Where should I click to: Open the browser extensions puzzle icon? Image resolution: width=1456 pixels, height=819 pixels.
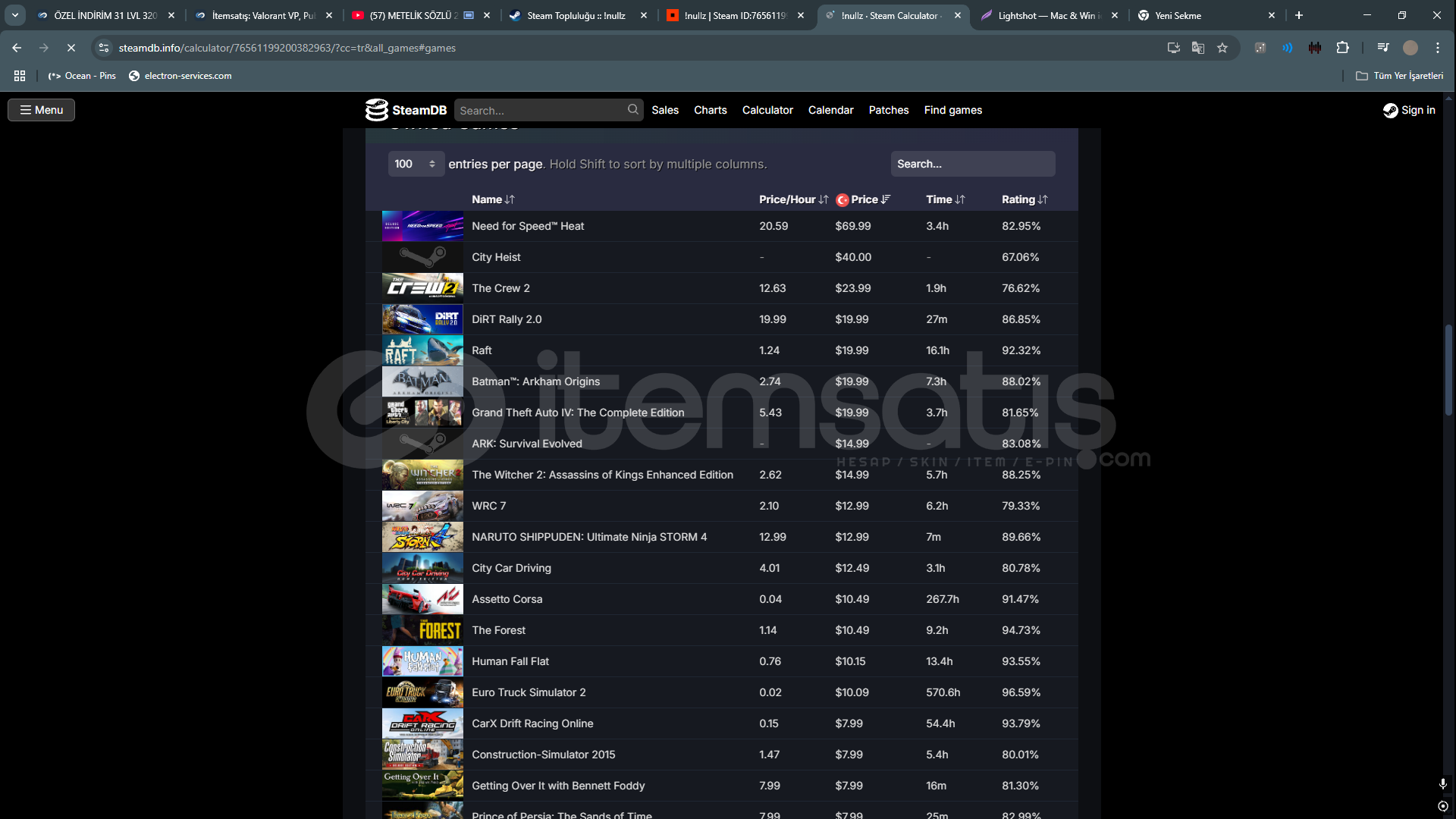(1342, 48)
